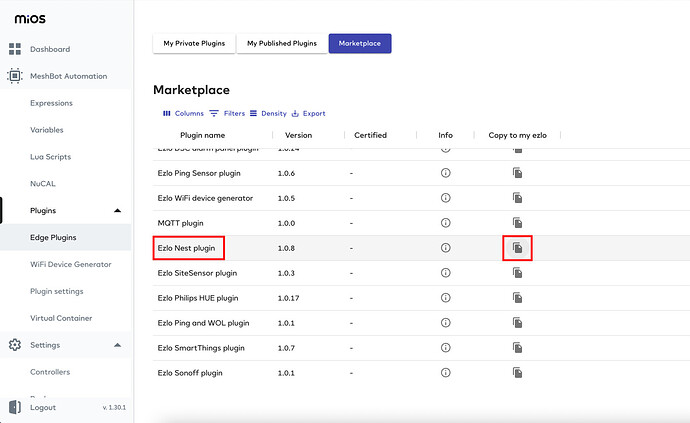
Task: Show info for Ezlo WiFi device generator
Action: (x=445, y=198)
